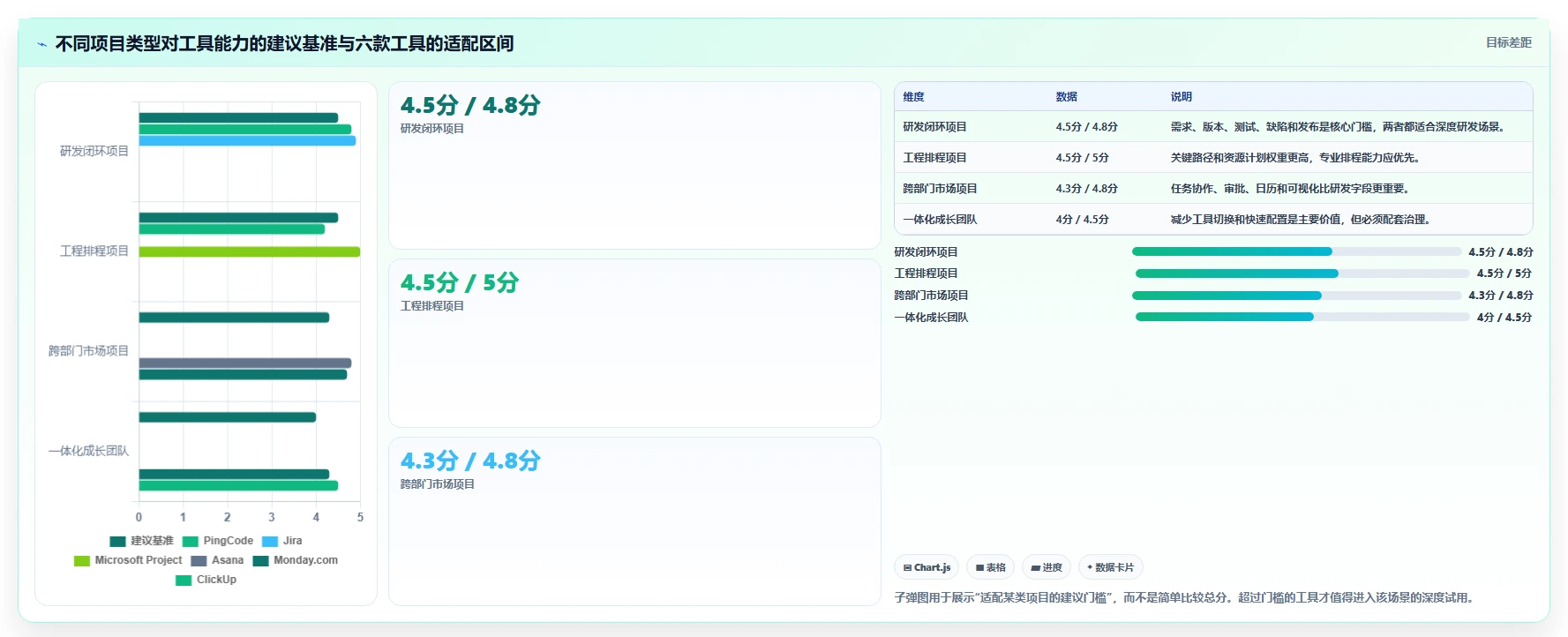Screen dimensions: 1568x637
Task: Open the 4.5分 / 4.8分 data card
Action: click(x=634, y=165)
